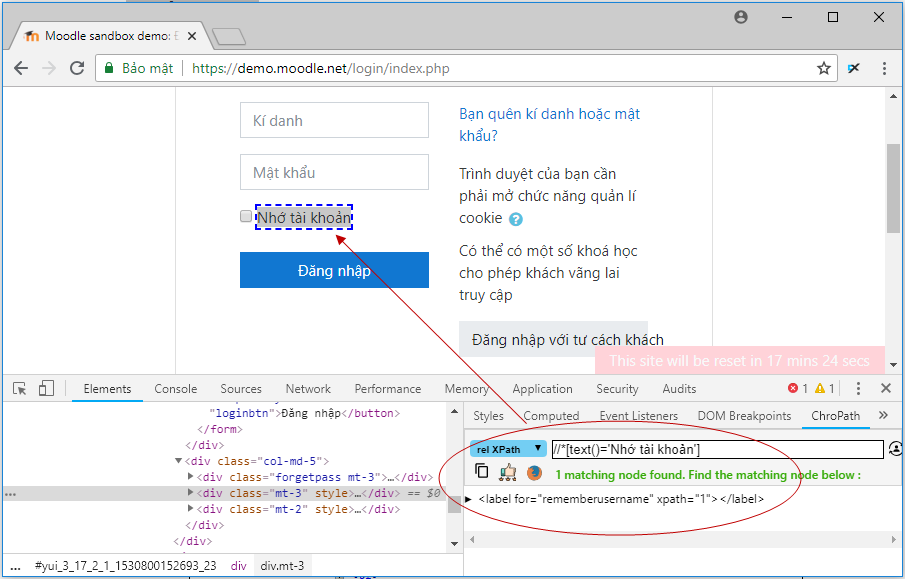
Task: Switch to the Application tab
Action: click(x=543, y=389)
